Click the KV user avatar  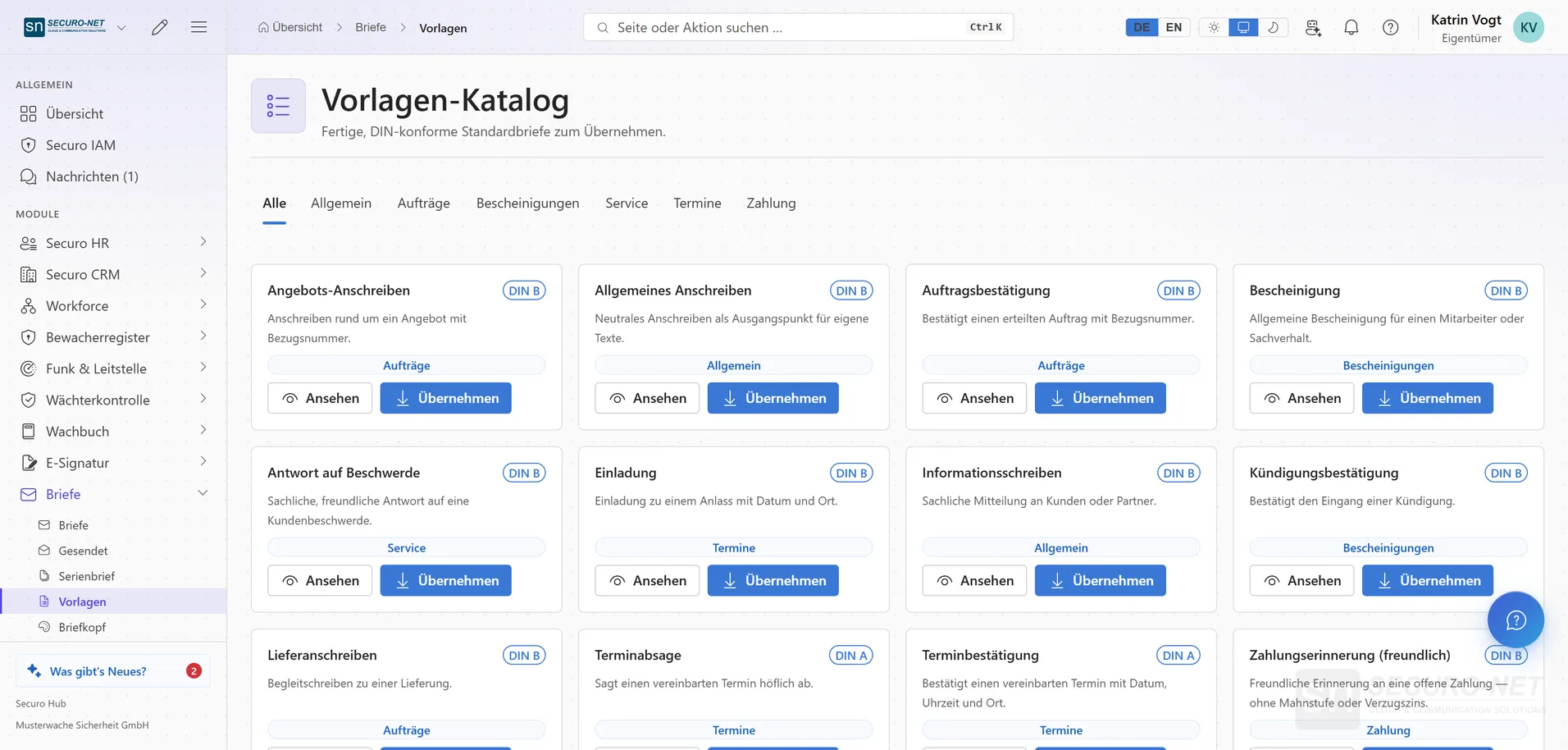click(1529, 27)
